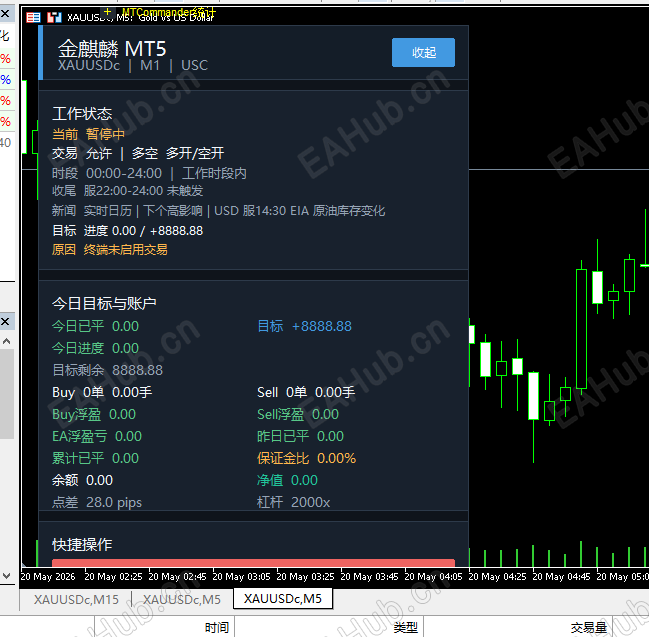
Task: Click the 杠杆 2000x value
Action: [x=293, y=502]
